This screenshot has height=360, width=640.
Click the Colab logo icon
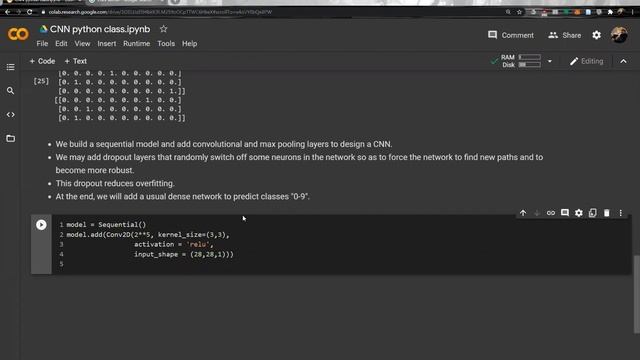click(18, 34)
